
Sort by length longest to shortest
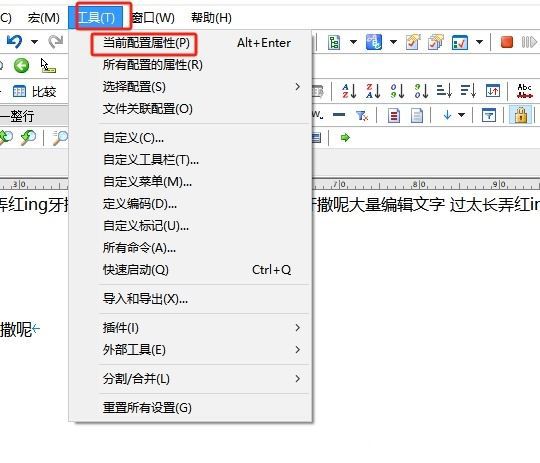[x=468, y=91]
